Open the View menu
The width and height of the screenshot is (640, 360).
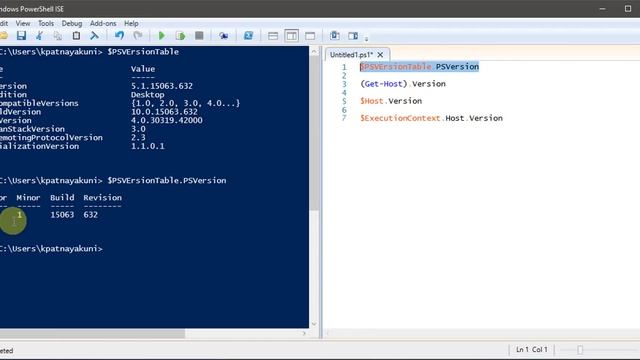click(x=23, y=23)
